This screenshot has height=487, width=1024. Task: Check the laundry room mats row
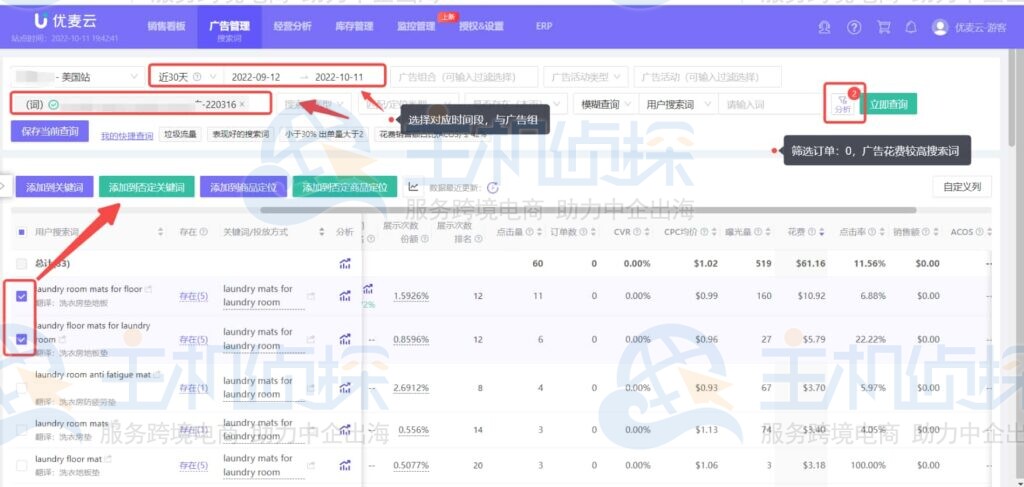click(x=22, y=430)
